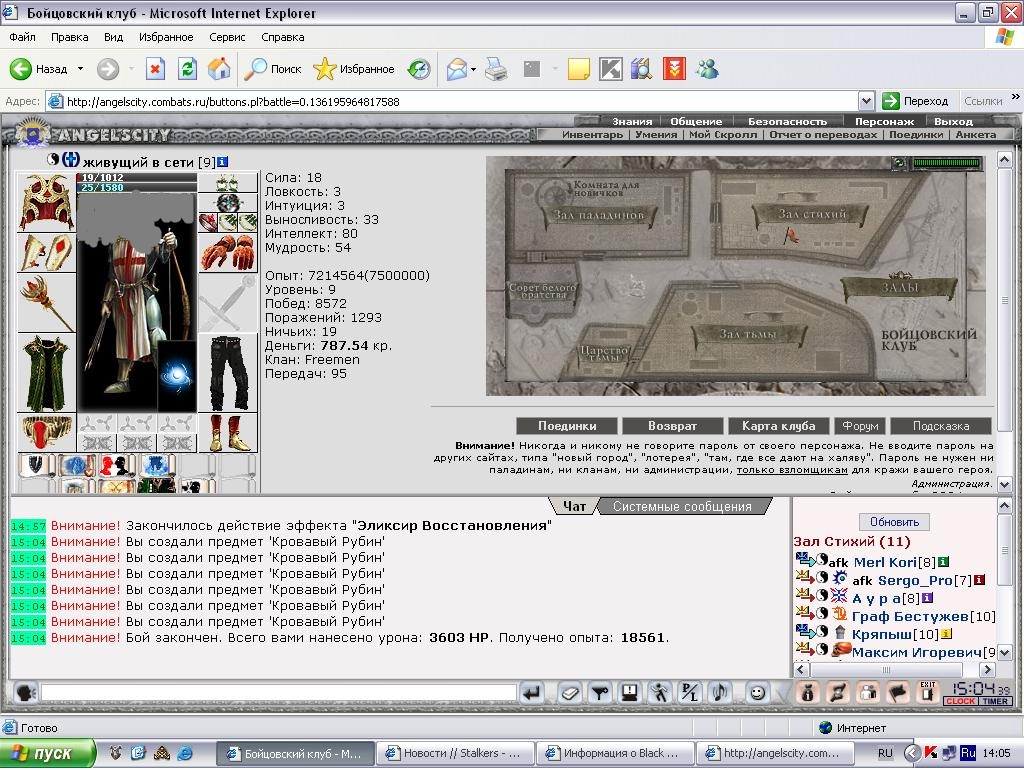Open player info icon next to Merl Kori

(x=943, y=562)
